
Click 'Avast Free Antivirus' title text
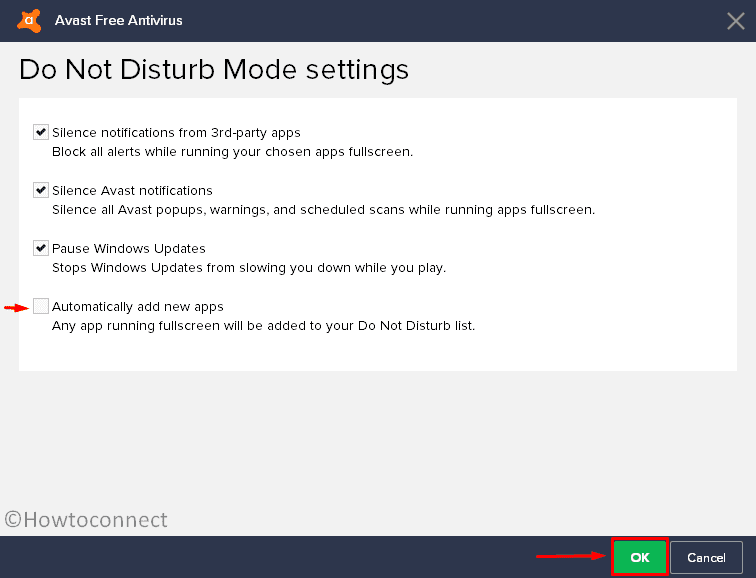pos(119,20)
